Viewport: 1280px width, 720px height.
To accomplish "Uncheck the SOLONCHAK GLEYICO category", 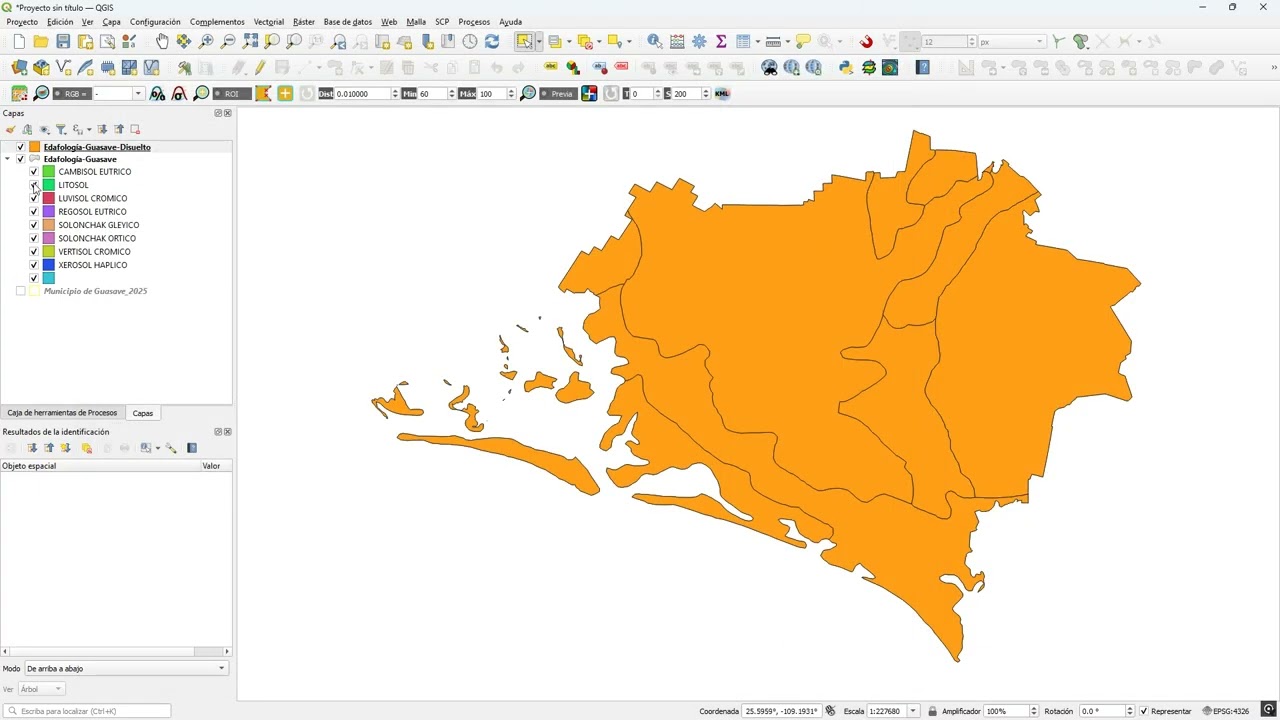I will coord(34,225).
